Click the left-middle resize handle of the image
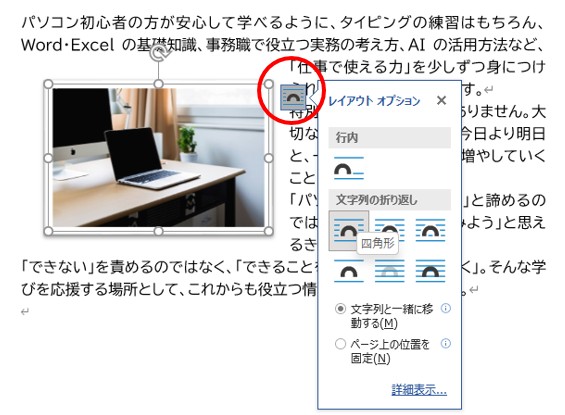This screenshot has width=565, height=415. point(48,158)
